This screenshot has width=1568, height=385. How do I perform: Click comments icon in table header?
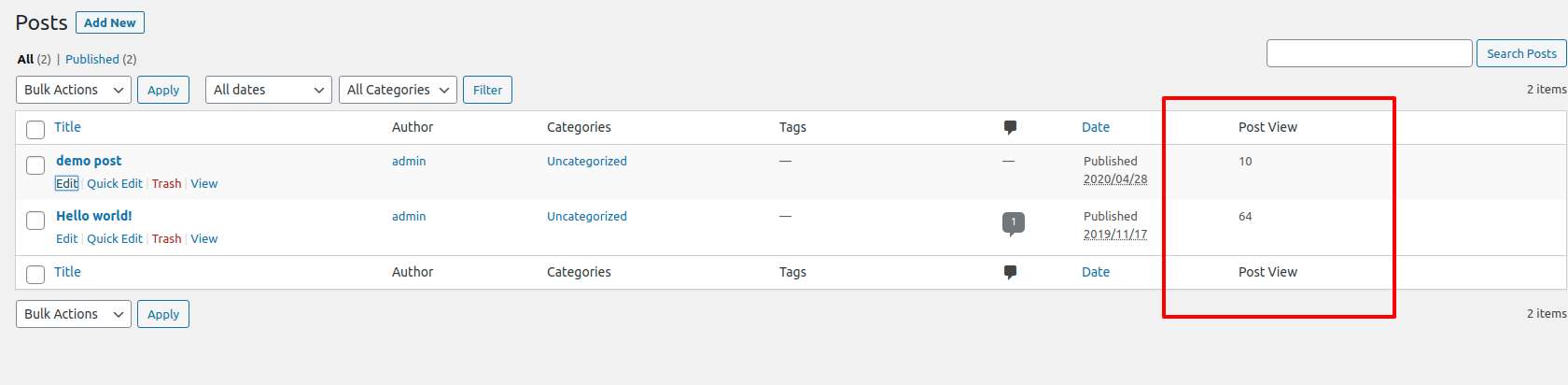point(1010,127)
